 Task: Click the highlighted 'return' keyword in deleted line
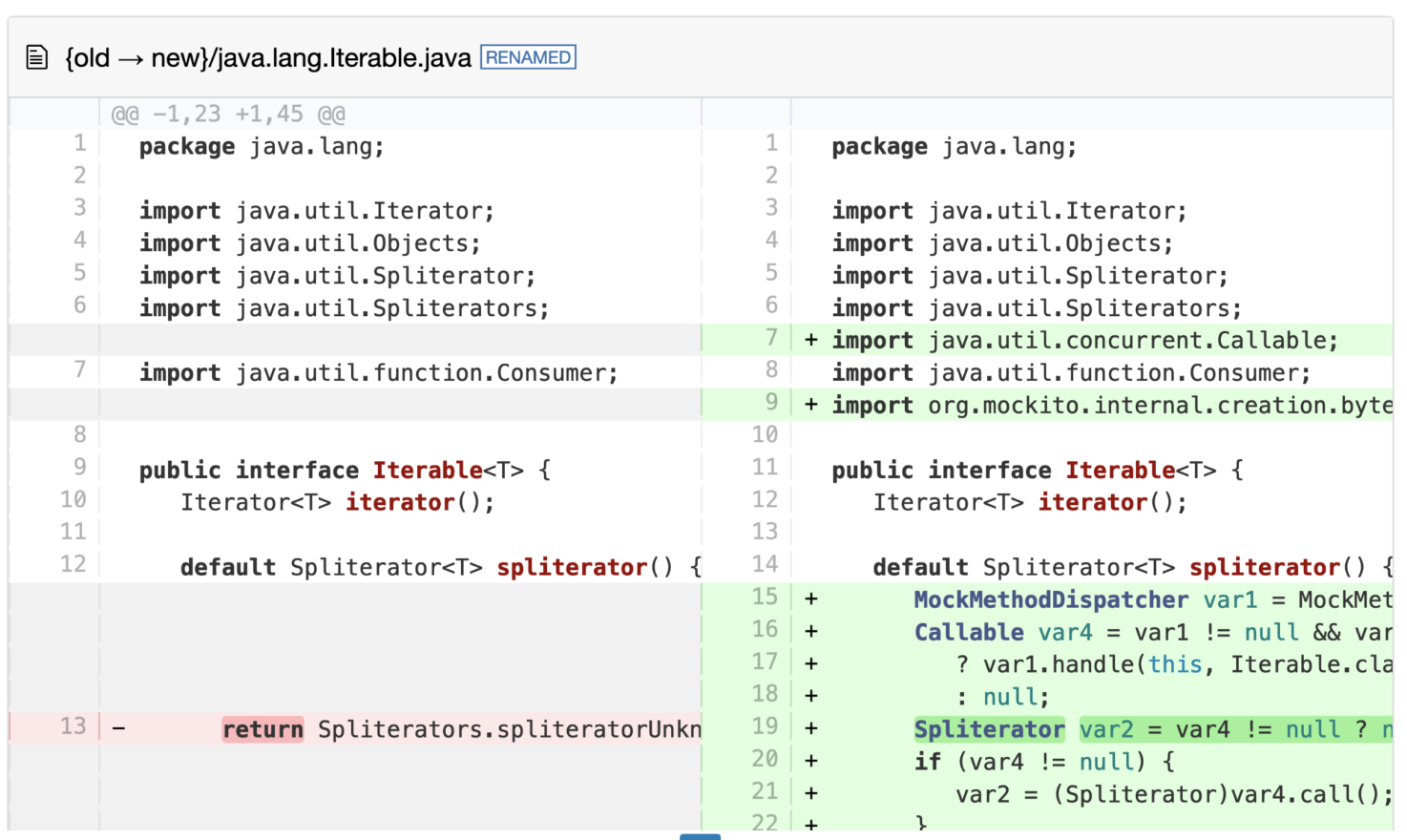(262, 730)
